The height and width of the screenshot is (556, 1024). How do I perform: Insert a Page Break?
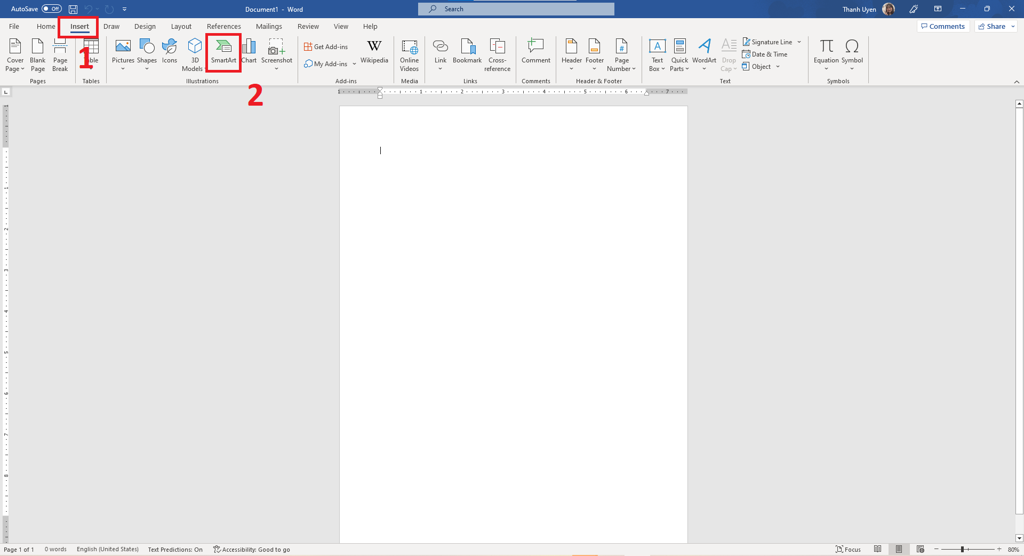(x=60, y=55)
